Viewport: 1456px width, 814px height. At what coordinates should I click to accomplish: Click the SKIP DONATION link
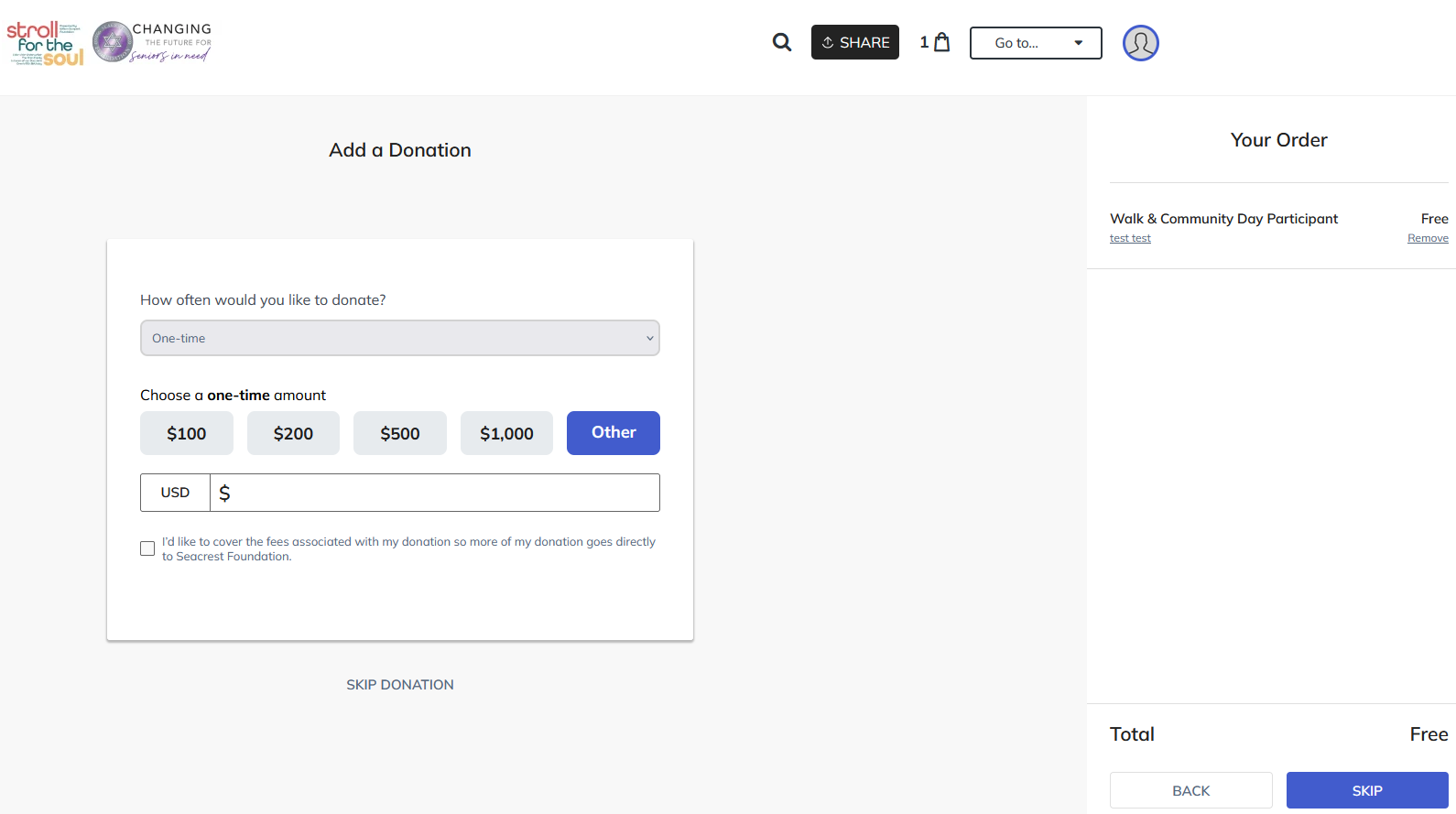coord(400,685)
